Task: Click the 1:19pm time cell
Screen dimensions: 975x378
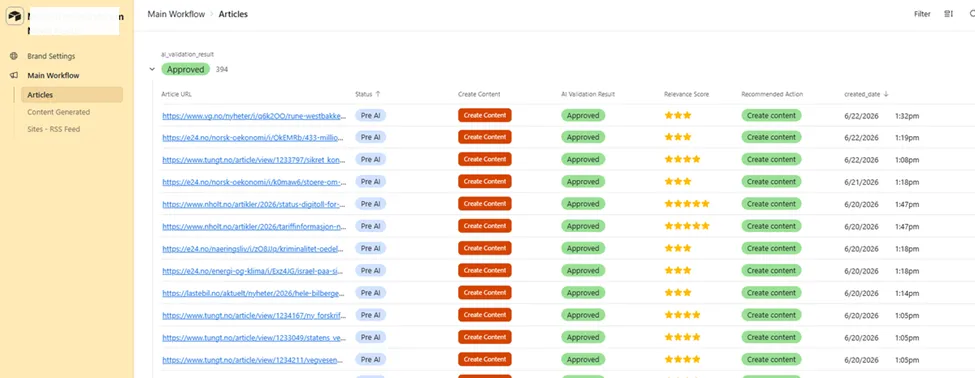Action: point(907,137)
